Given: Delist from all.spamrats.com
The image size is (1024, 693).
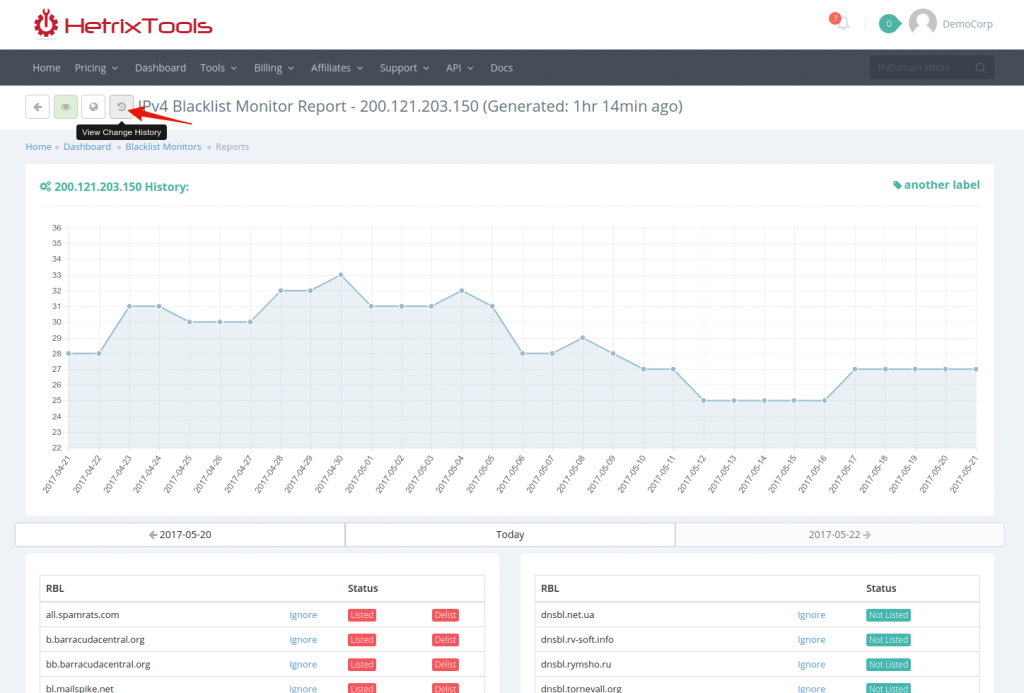Looking at the screenshot, I should (445, 615).
